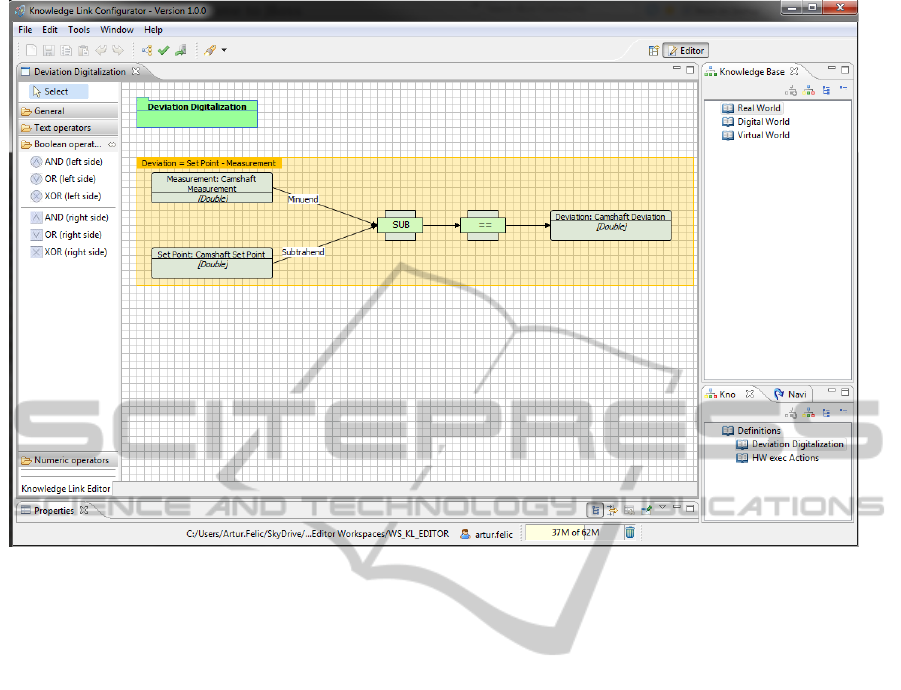The width and height of the screenshot is (901, 690).
Task: Click the New file toolbar icon
Action: [x=31, y=50]
